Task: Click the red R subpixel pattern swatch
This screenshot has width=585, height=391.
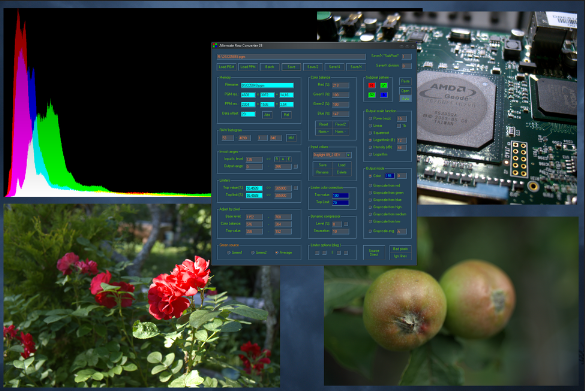Action: [372, 85]
